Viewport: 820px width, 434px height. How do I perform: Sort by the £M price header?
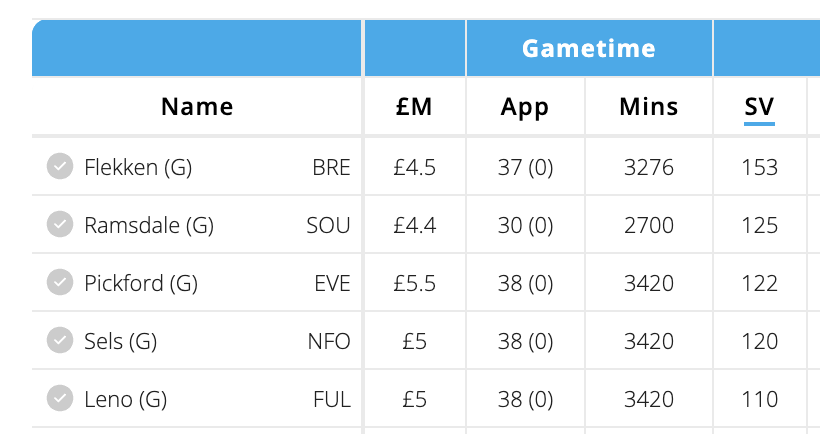point(414,106)
